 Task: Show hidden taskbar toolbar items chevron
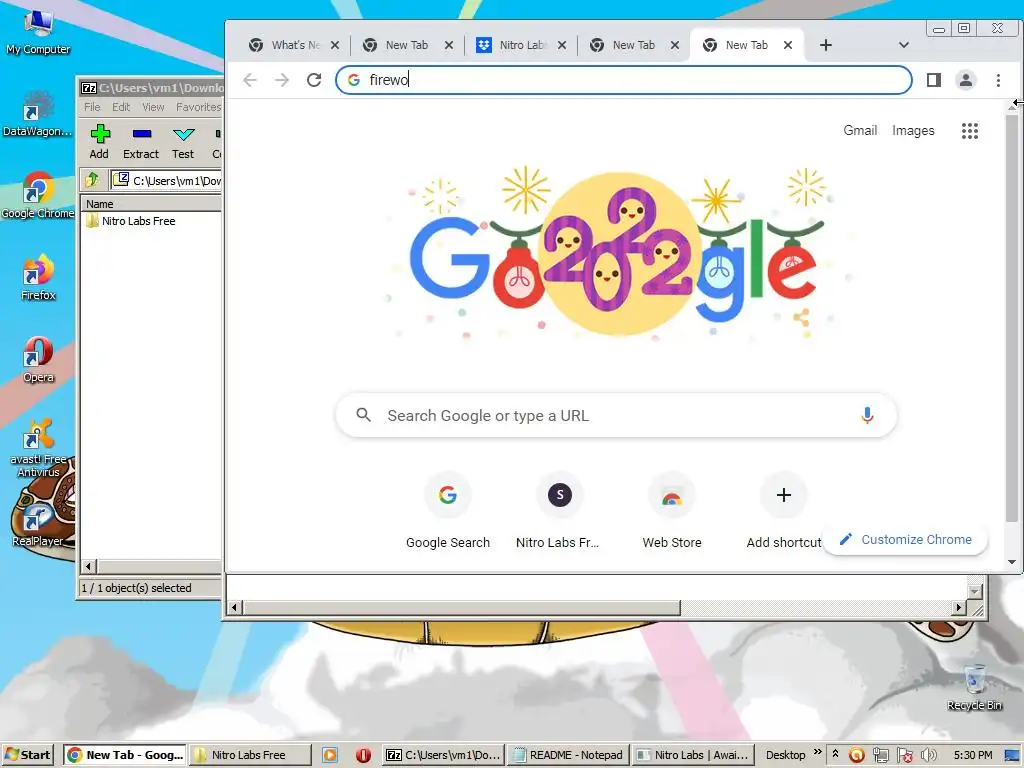tap(818, 752)
